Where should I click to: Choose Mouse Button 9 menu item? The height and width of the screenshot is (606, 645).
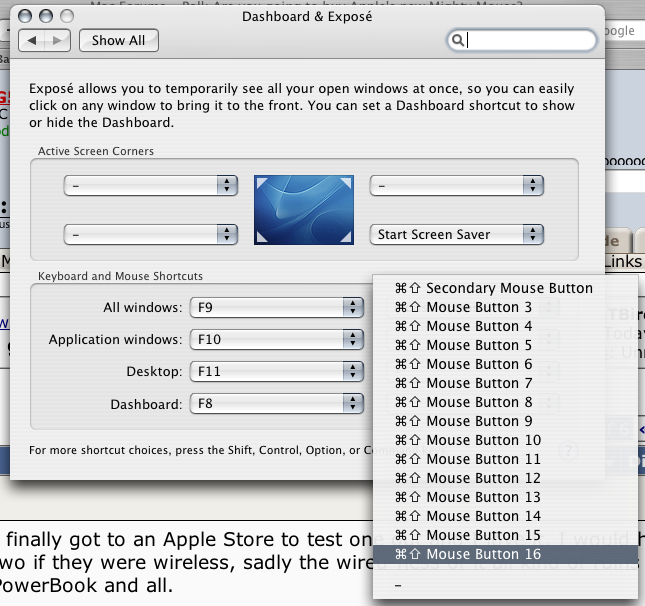[506, 421]
